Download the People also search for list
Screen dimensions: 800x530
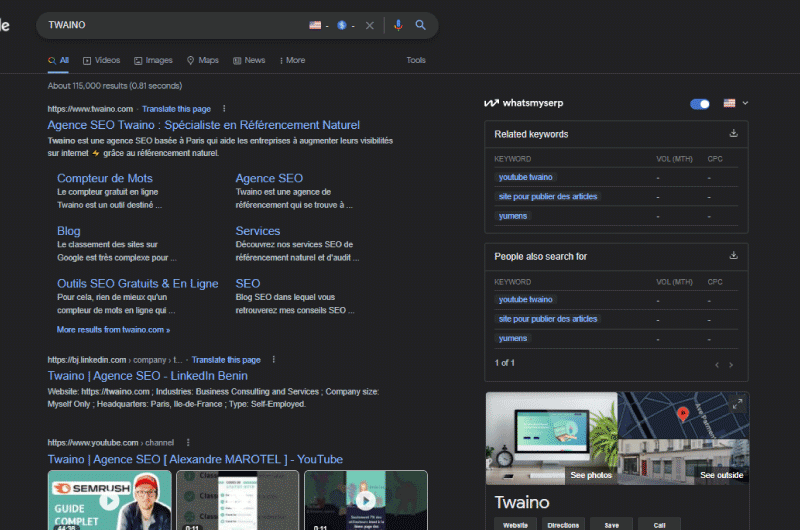pos(733,255)
